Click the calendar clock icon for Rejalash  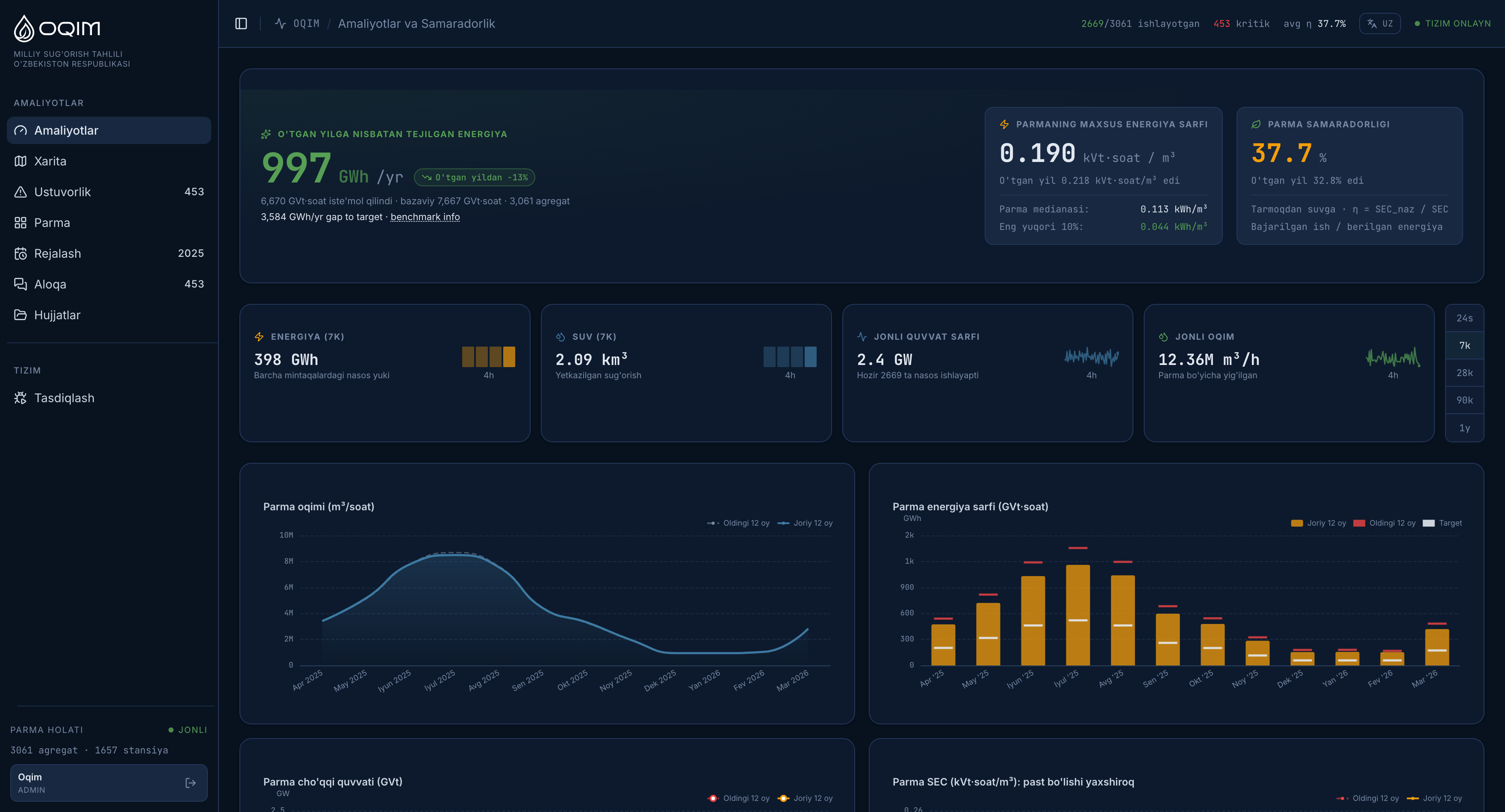coord(21,253)
